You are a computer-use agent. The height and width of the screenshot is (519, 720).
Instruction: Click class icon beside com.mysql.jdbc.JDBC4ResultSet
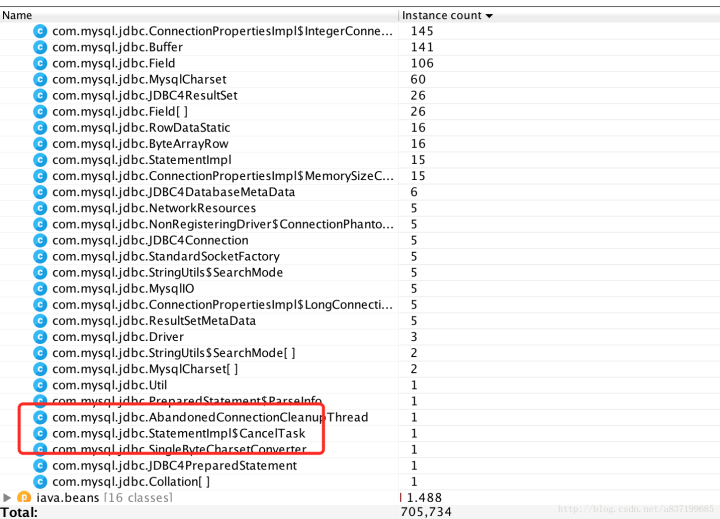40,96
